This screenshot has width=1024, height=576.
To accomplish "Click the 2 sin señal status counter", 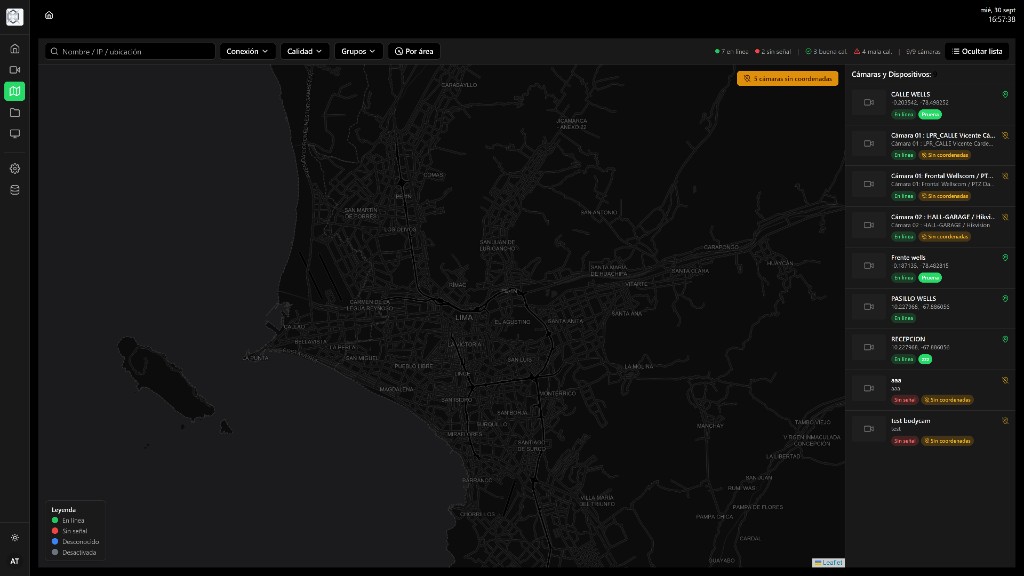I will click(773, 52).
